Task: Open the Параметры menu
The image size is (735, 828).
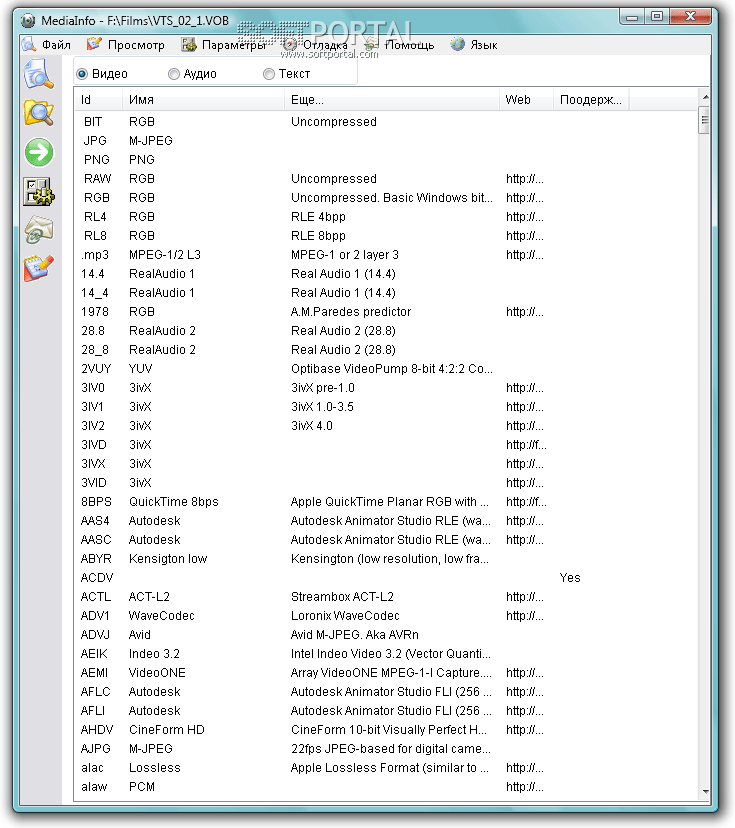Action: (x=234, y=45)
